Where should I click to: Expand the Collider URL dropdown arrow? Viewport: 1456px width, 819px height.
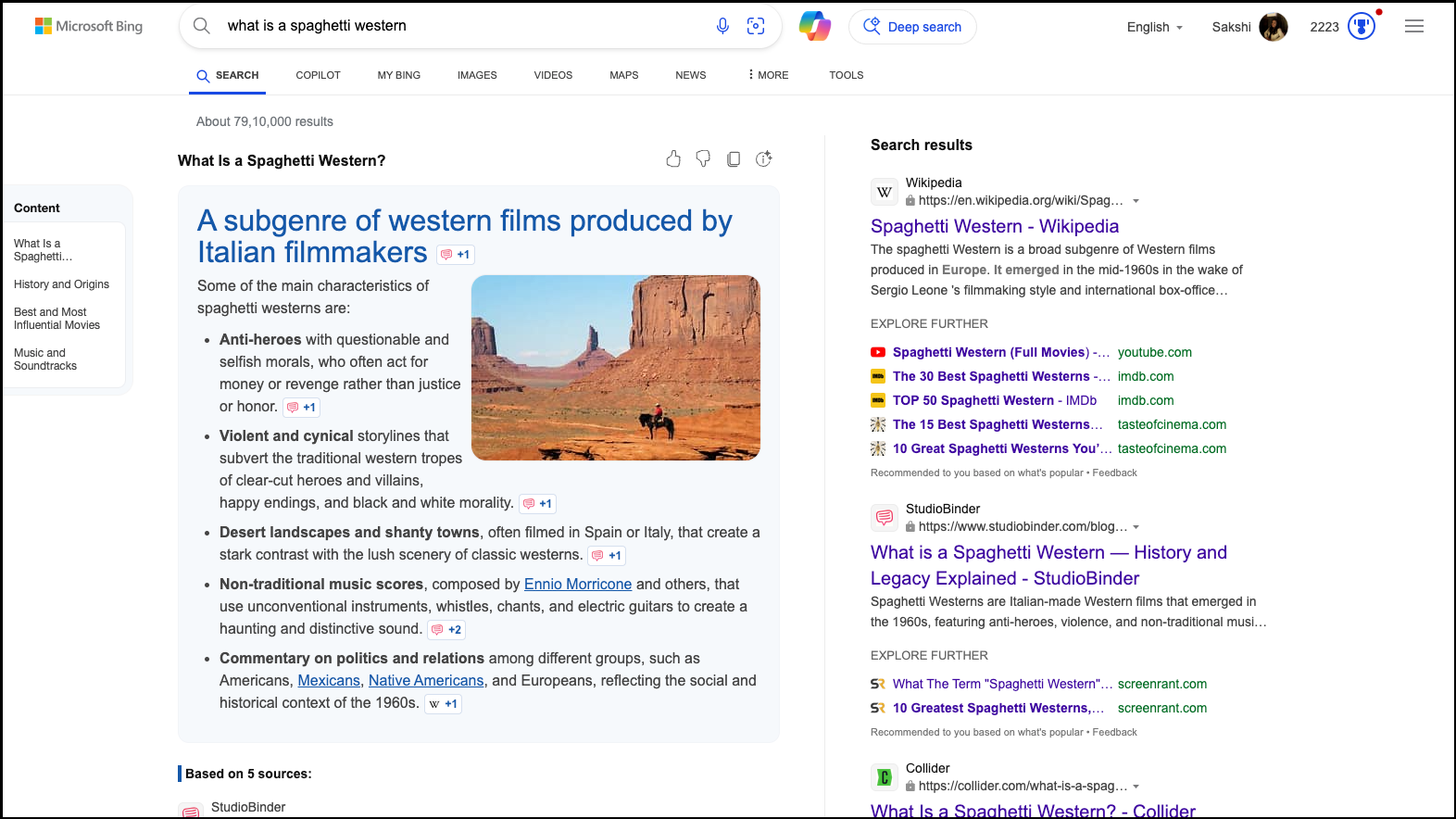pyautogui.click(x=1136, y=787)
